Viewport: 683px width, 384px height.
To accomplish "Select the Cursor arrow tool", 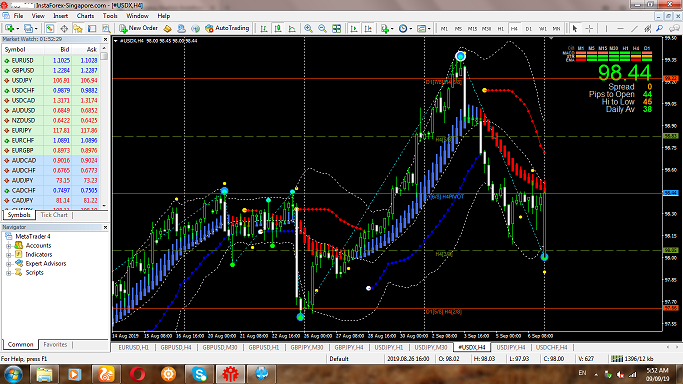I will [575, 28].
